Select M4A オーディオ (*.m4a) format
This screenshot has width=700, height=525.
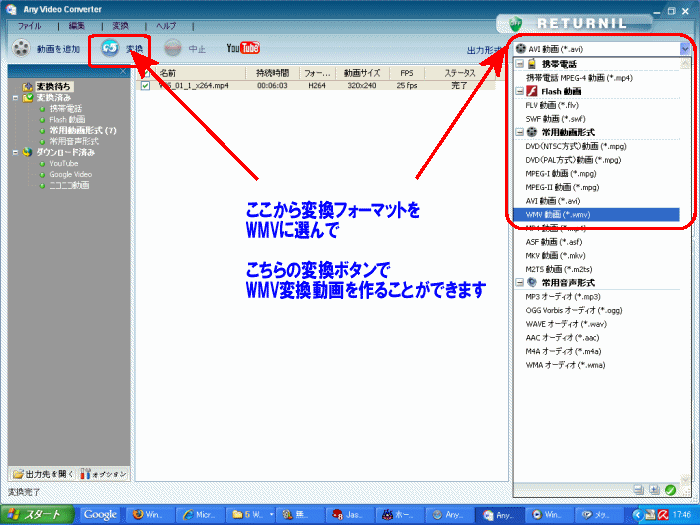point(563,351)
